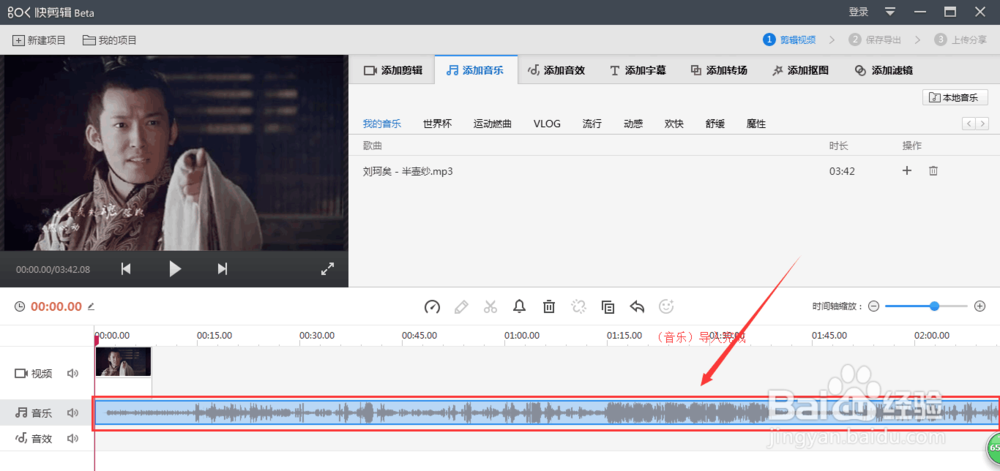The width and height of the screenshot is (1000, 471).
Task: Switch to 添加音乐 tab
Action: (475, 70)
